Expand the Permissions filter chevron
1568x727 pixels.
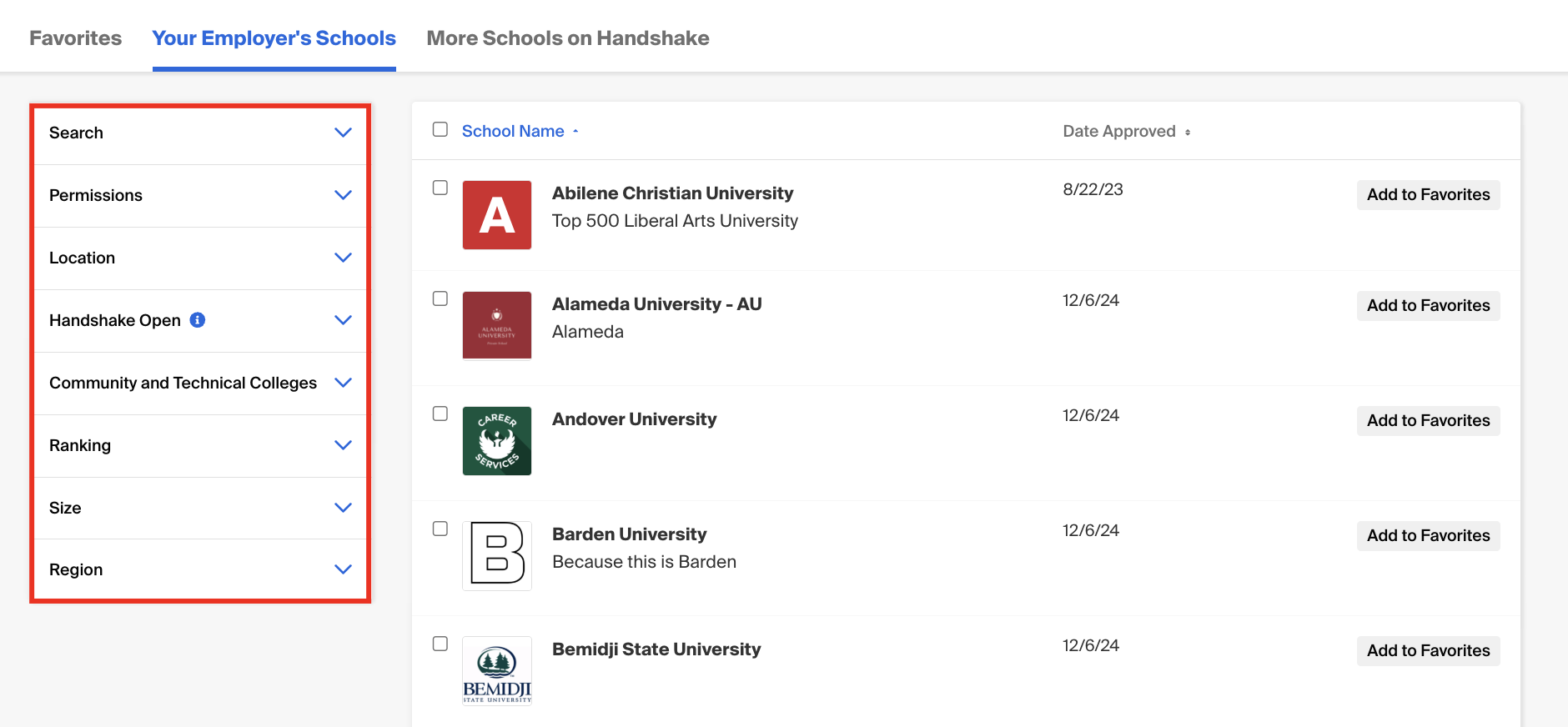click(343, 195)
